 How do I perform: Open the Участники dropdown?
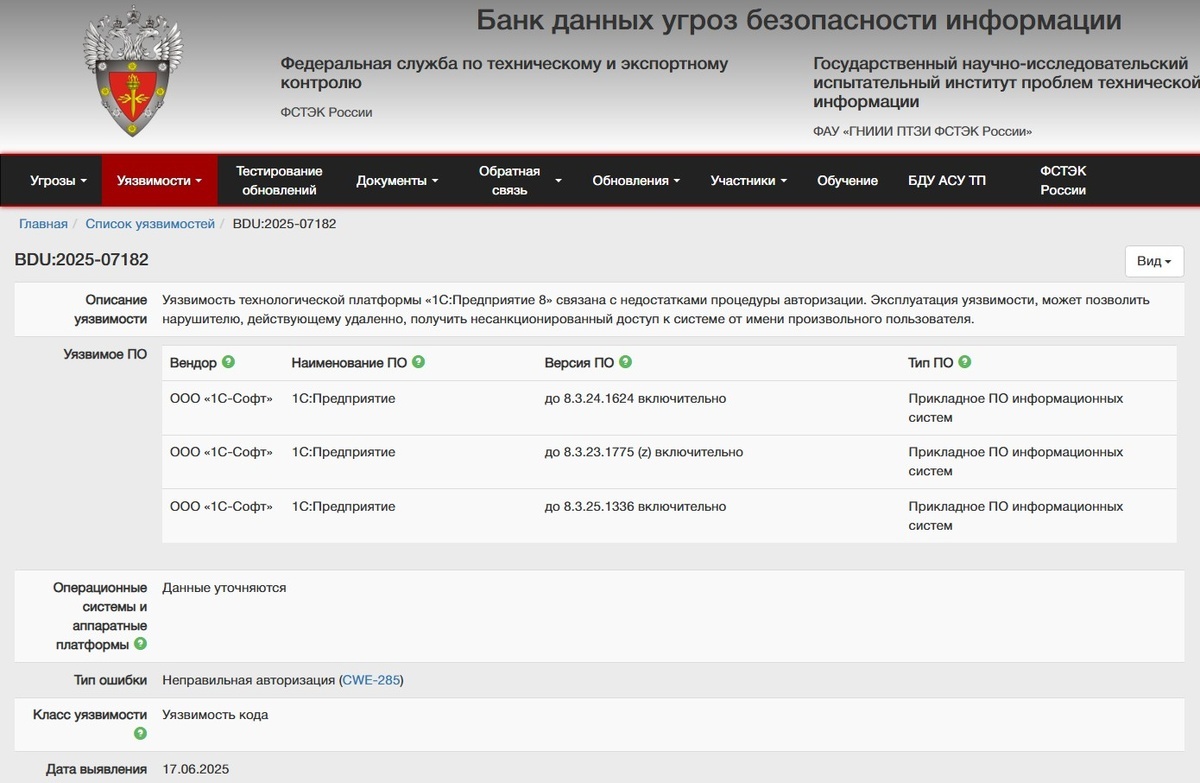coord(748,181)
